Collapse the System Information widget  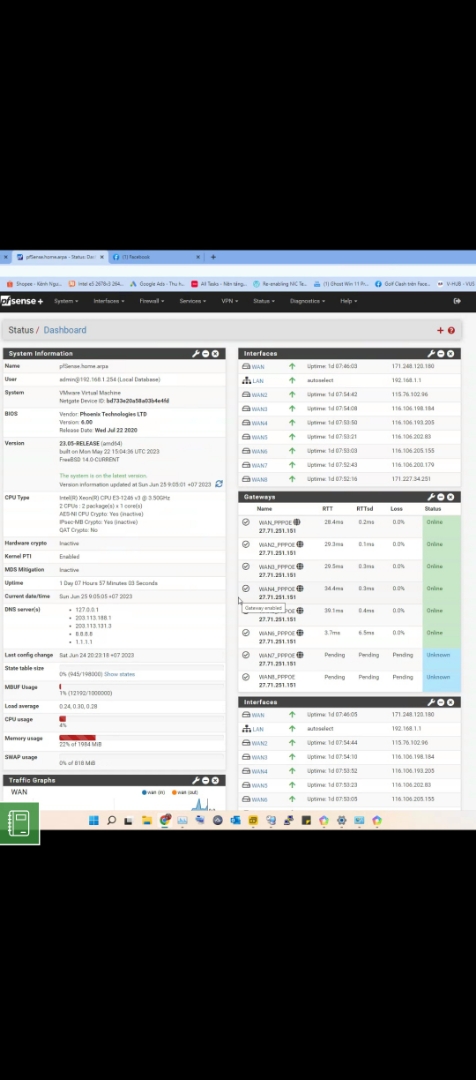pyautogui.click(x=205, y=353)
